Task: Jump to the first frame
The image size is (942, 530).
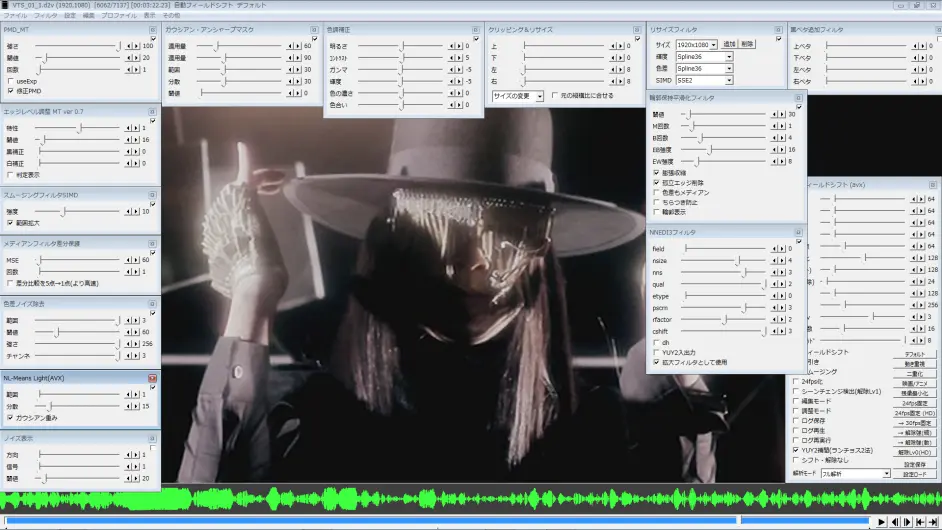Action: coord(920,522)
